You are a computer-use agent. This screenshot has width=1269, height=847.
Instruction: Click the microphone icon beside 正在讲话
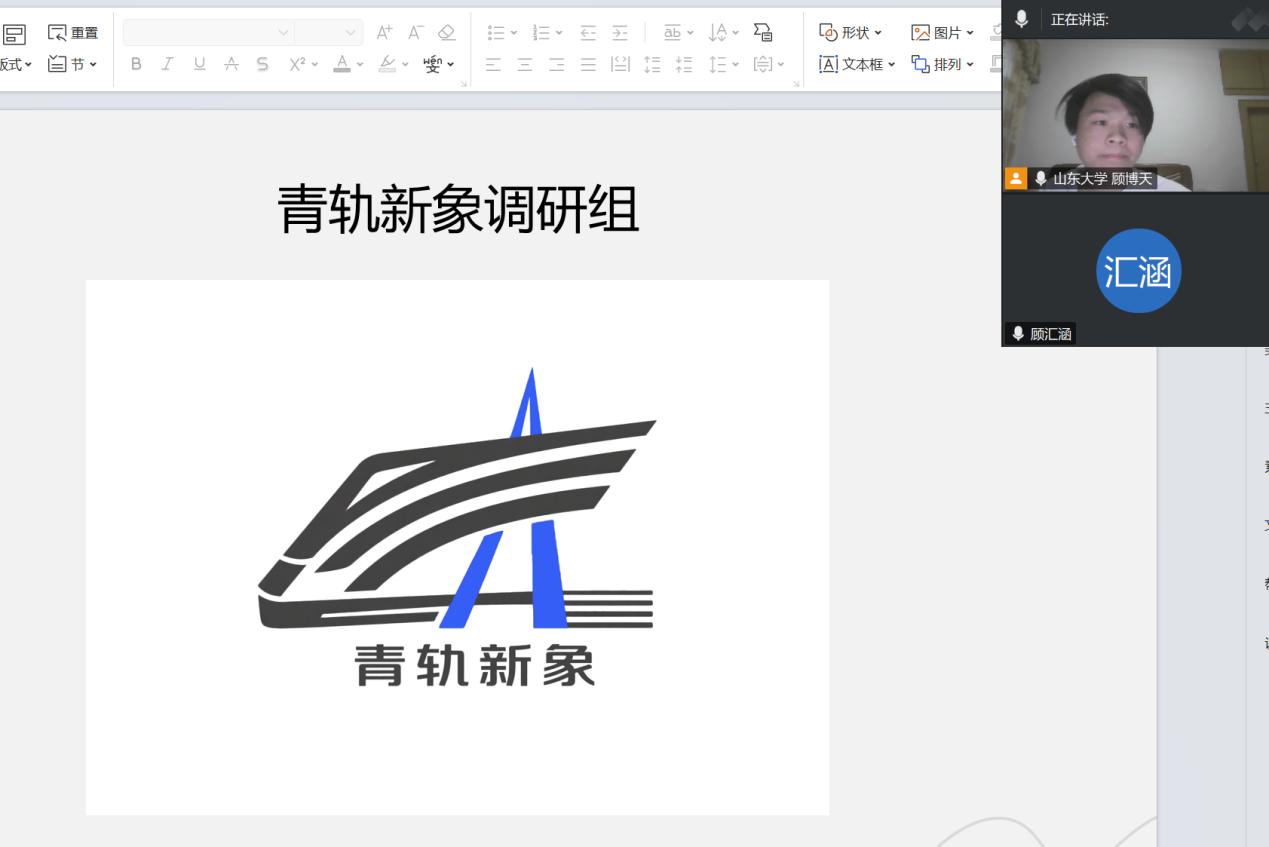(1021, 19)
